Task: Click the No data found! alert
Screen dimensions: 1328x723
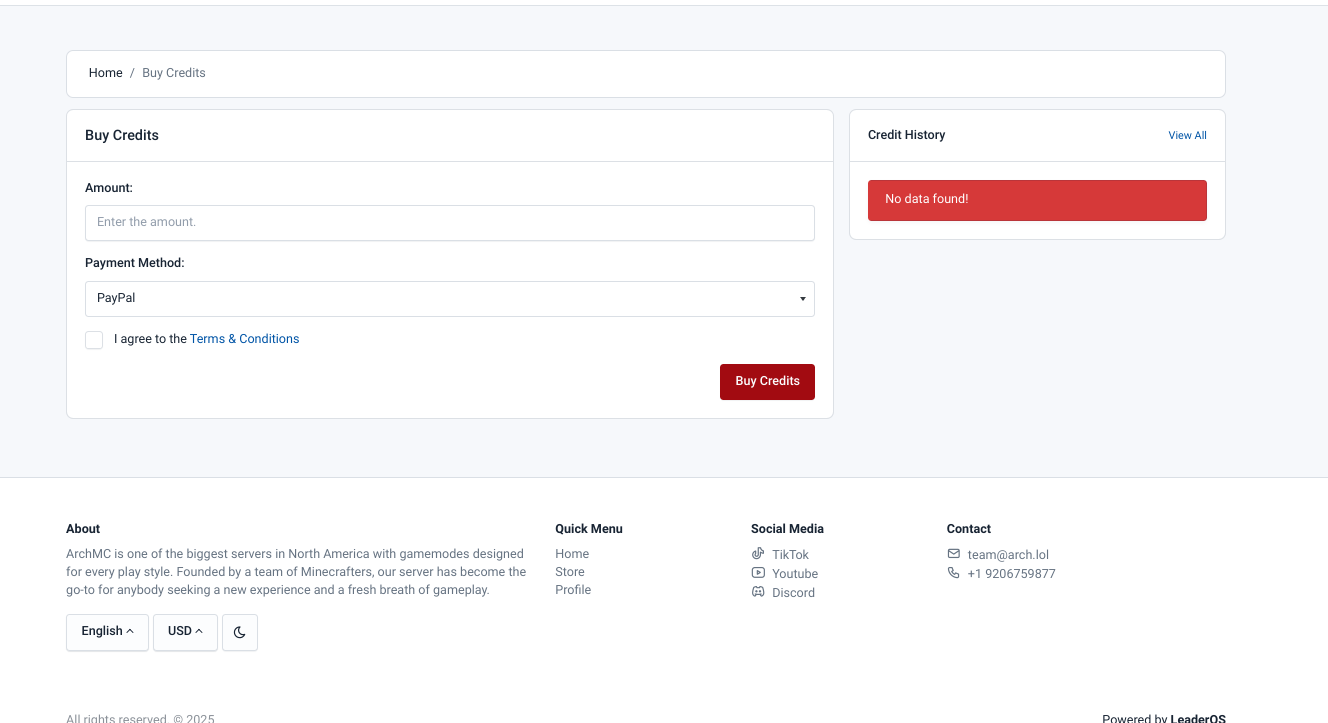Action: 1037,200
